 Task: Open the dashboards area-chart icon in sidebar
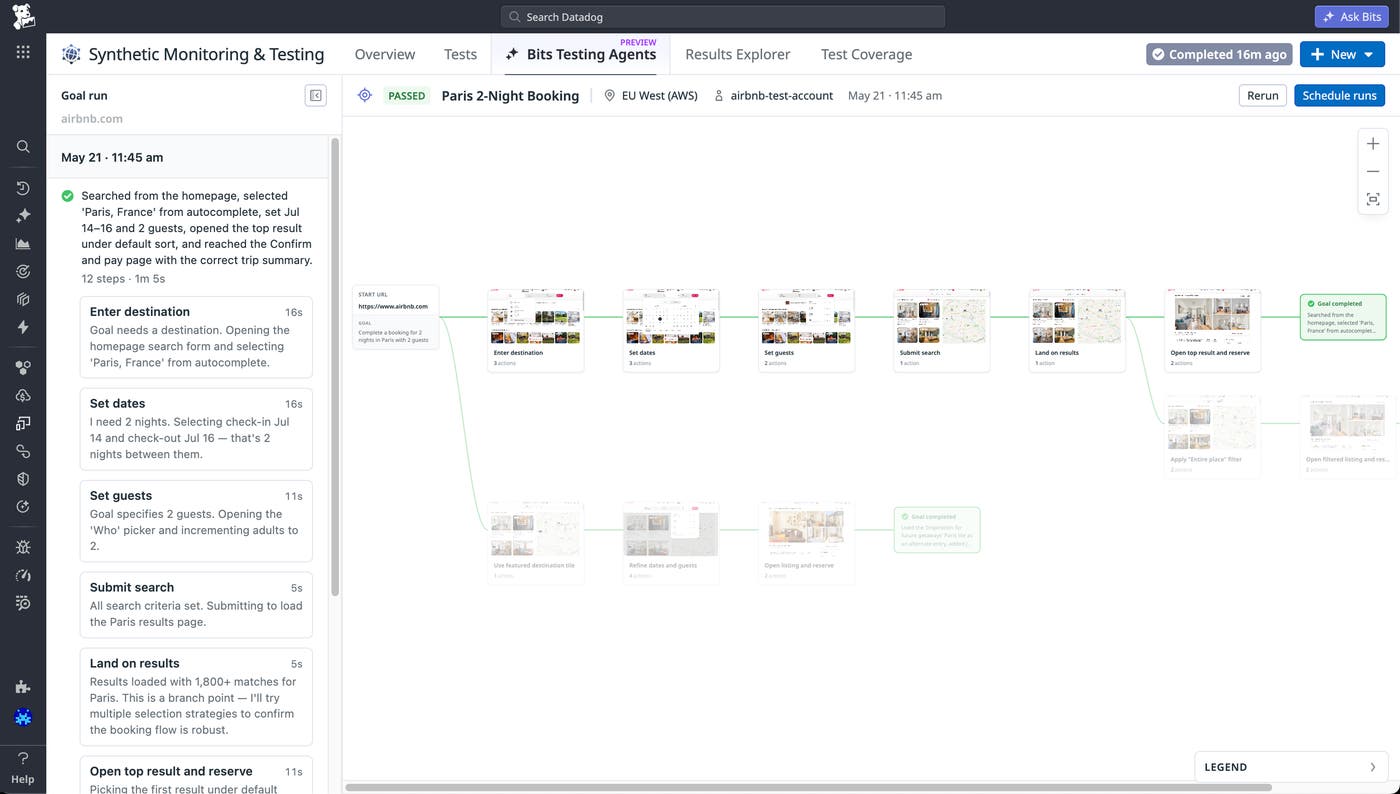(x=23, y=244)
